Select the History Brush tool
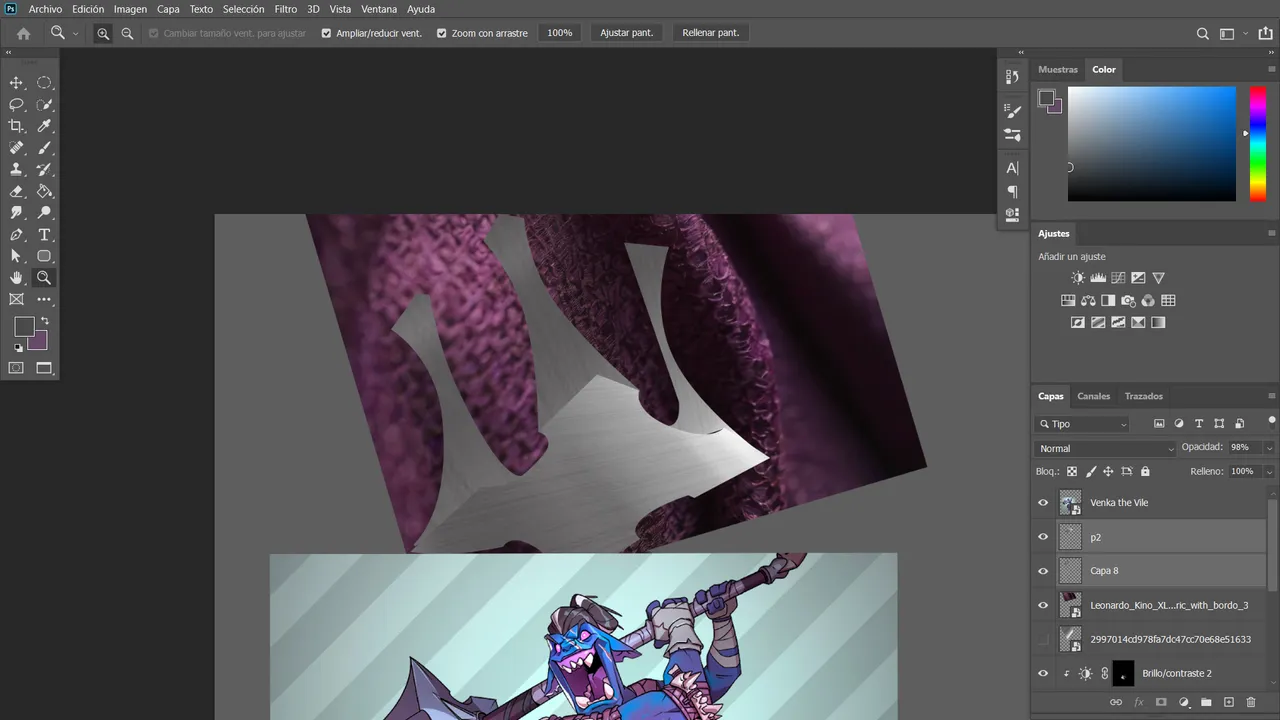Viewport: 1280px width, 720px height. [x=44, y=170]
